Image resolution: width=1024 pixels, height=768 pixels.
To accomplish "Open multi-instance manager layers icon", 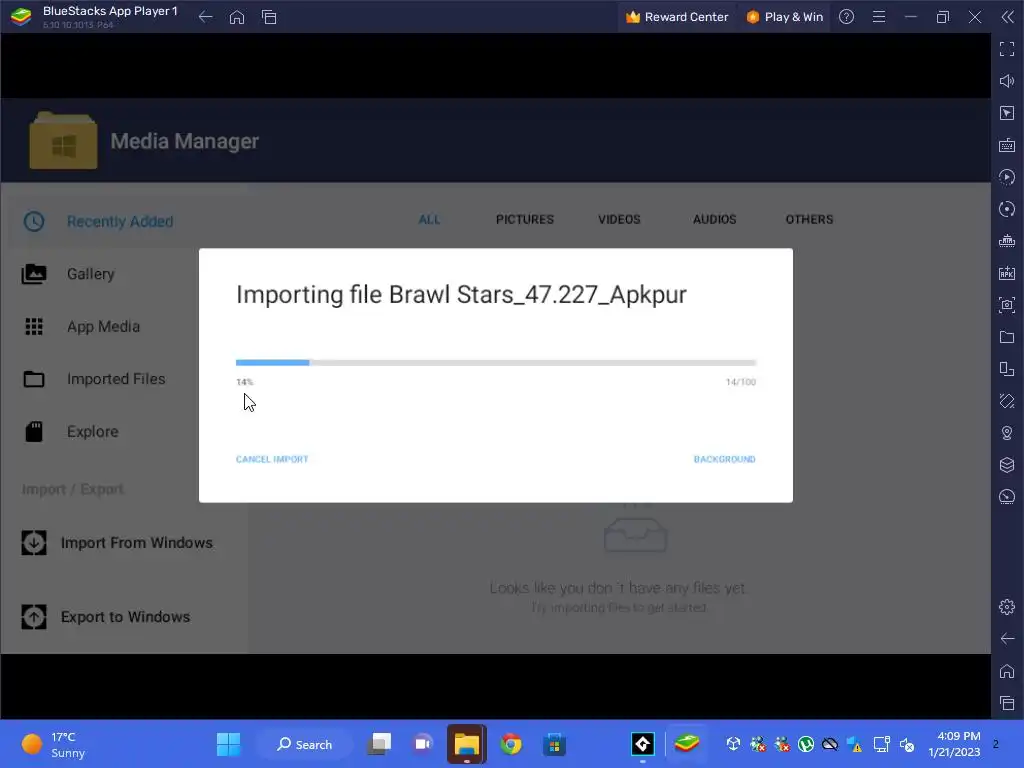I will click(1007, 465).
